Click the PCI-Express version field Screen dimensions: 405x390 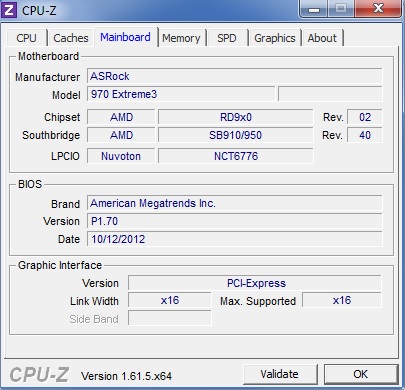pos(255,283)
